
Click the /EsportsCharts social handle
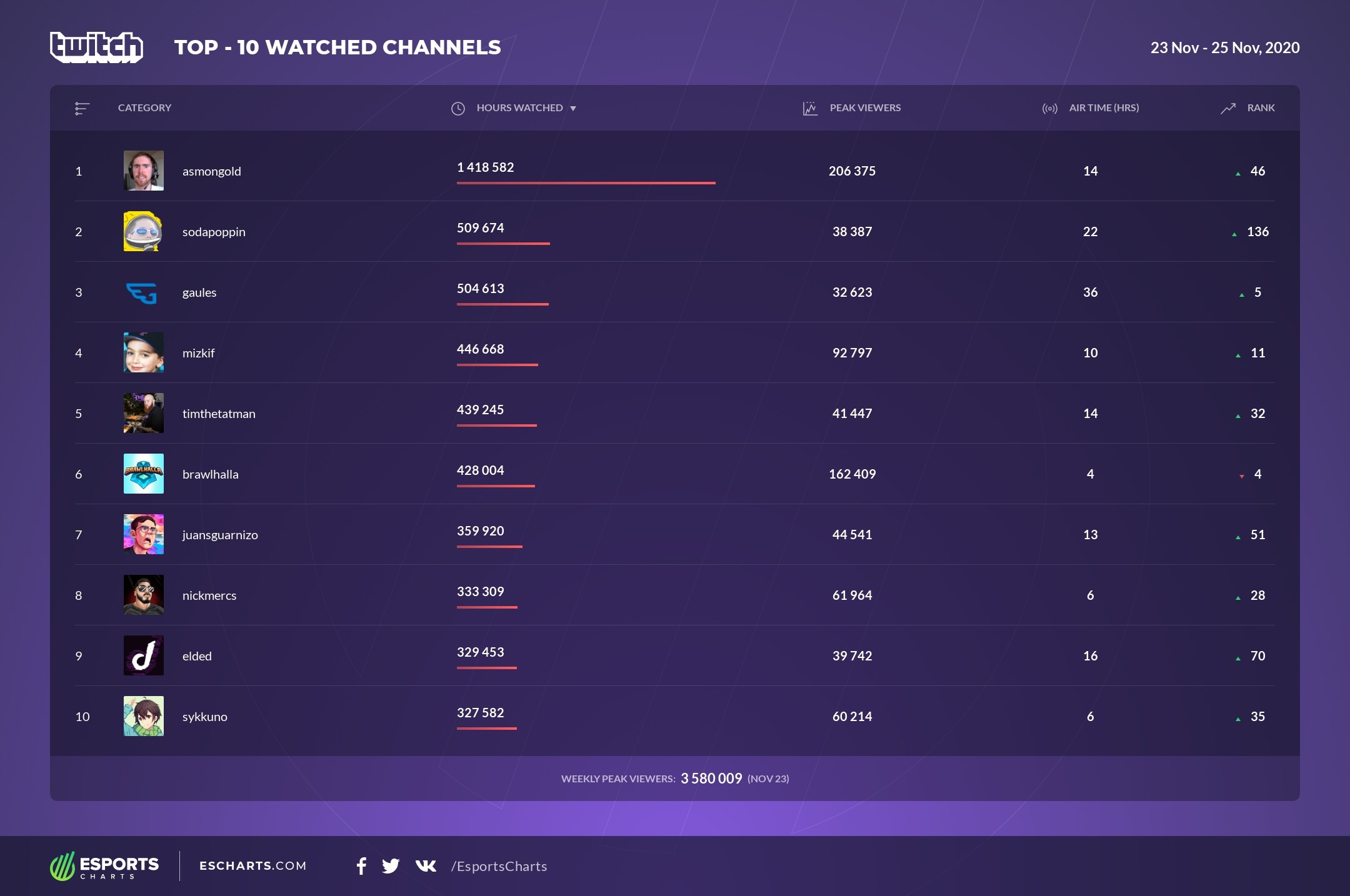pos(499,866)
